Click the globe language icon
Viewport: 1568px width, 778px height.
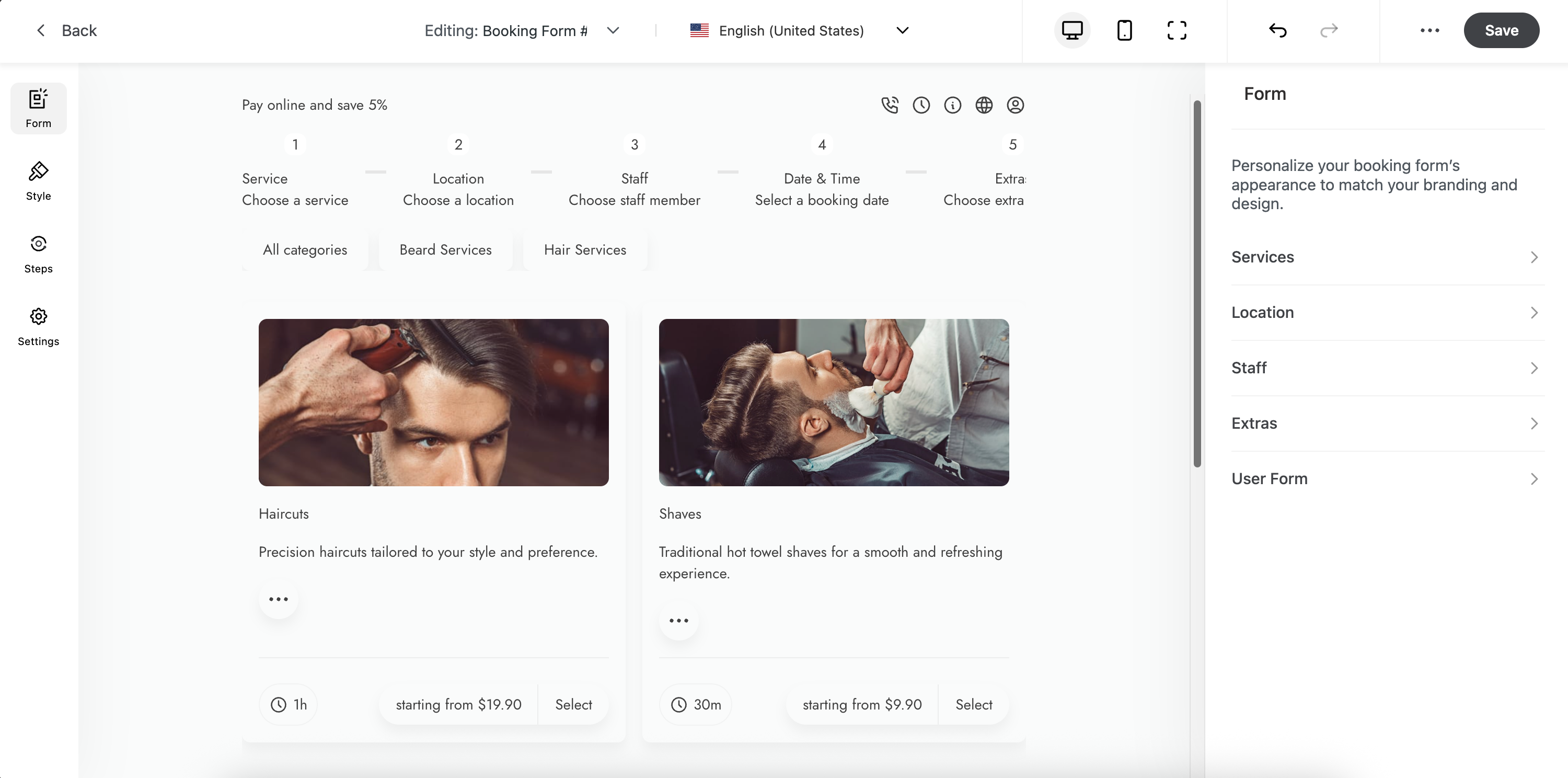pos(984,105)
